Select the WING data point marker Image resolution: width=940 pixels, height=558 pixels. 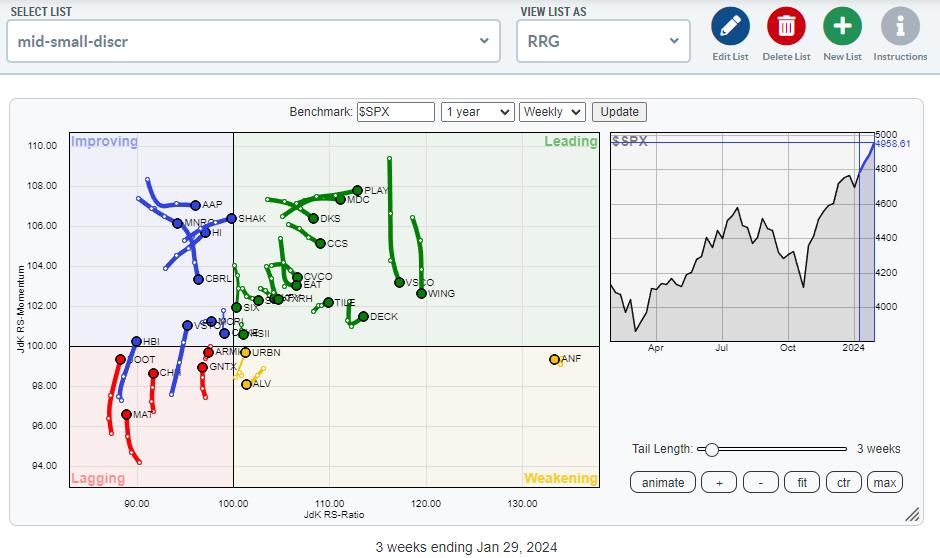point(421,294)
